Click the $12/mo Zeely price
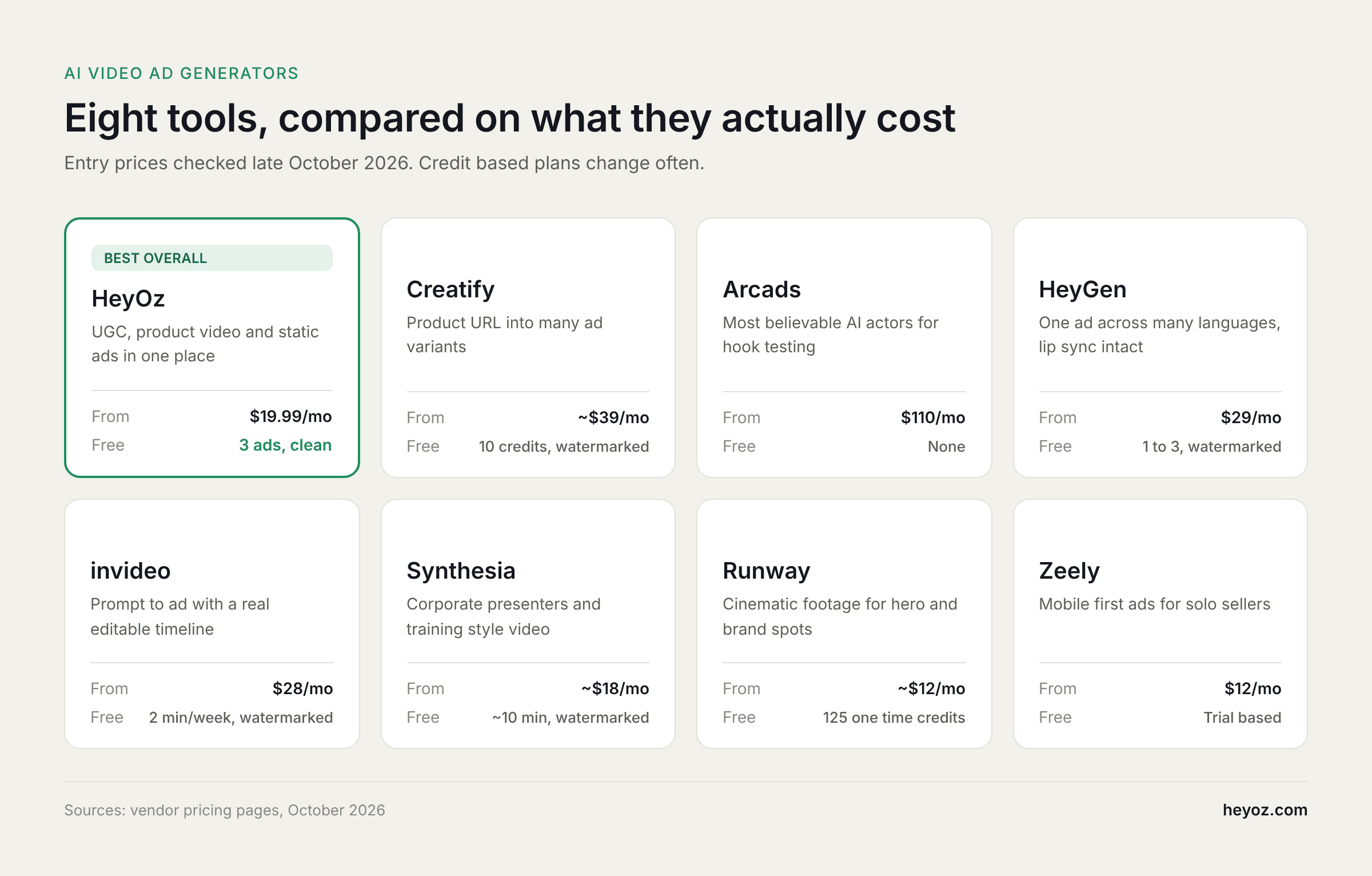The height and width of the screenshot is (876, 1372). click(x=1253, y=688)
